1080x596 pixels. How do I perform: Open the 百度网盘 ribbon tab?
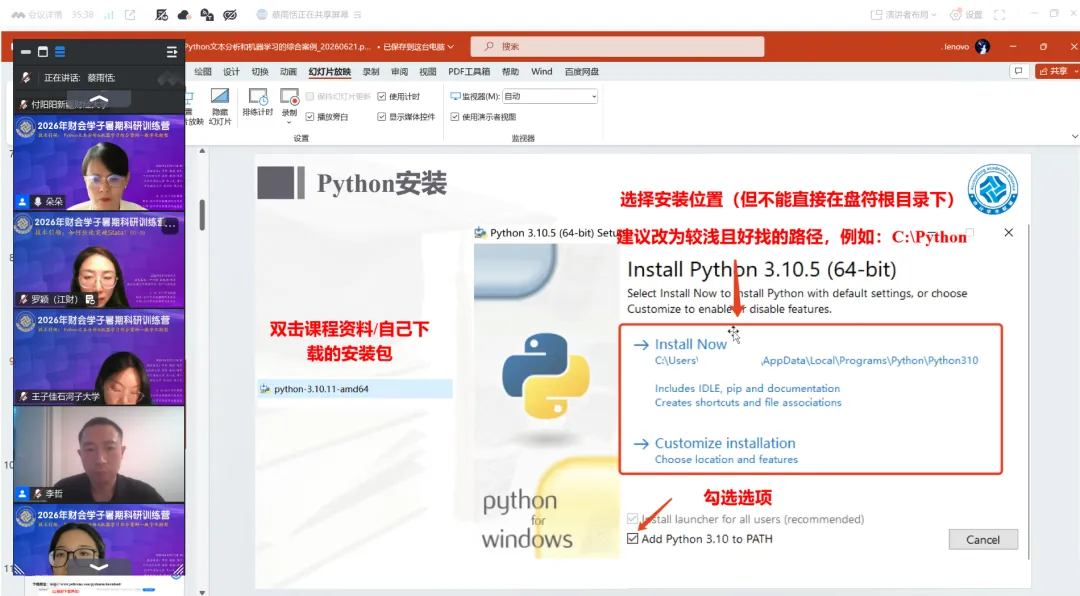click(x=581, y=72)
